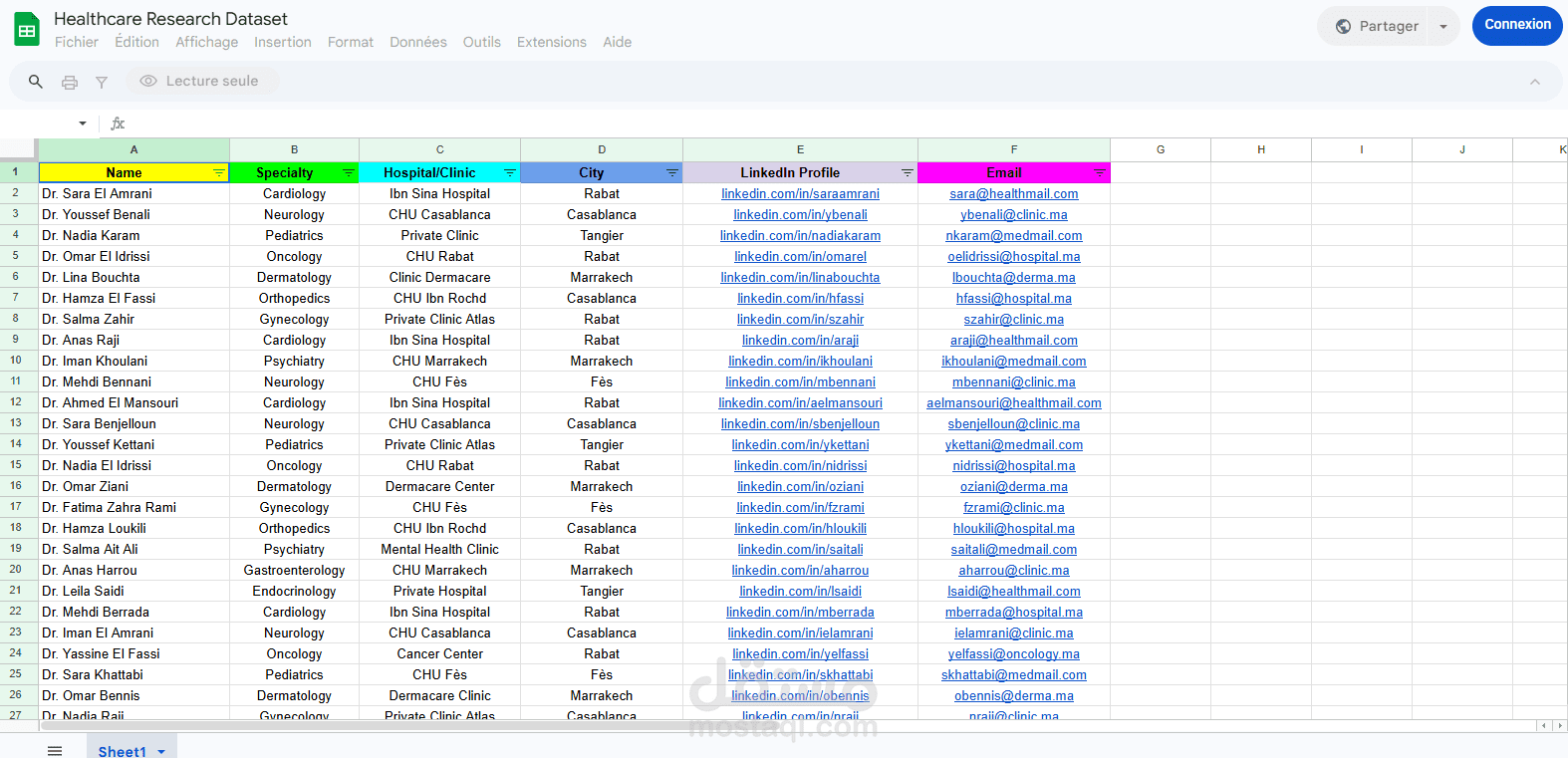This screenshot has height=758, width=1568.
Task: Open the Extensions menu
Action: pos(552,43)
